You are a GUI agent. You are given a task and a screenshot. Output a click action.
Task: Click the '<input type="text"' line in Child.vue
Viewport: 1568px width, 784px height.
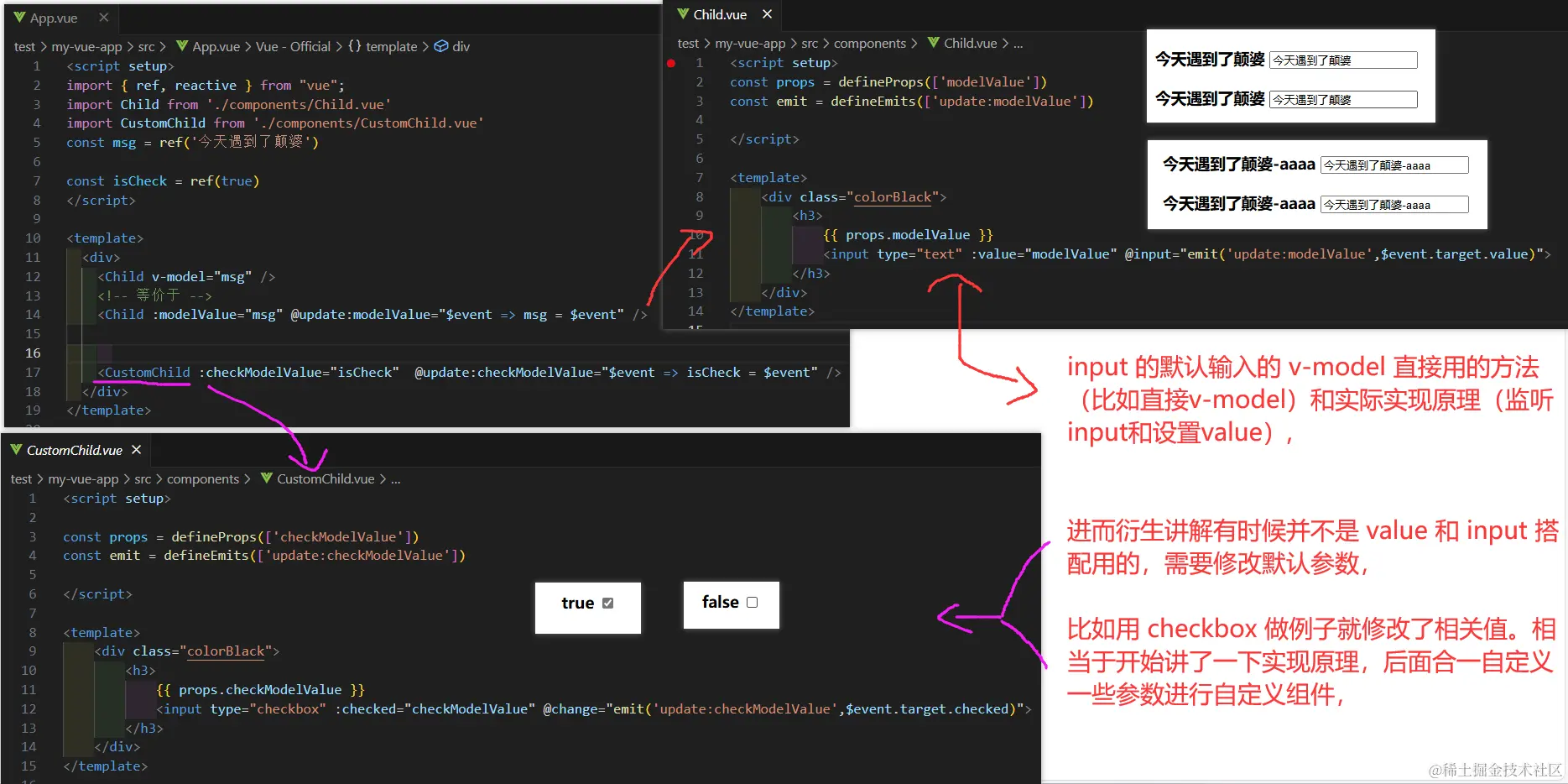pyautogui.click(x=1187, y=253)
